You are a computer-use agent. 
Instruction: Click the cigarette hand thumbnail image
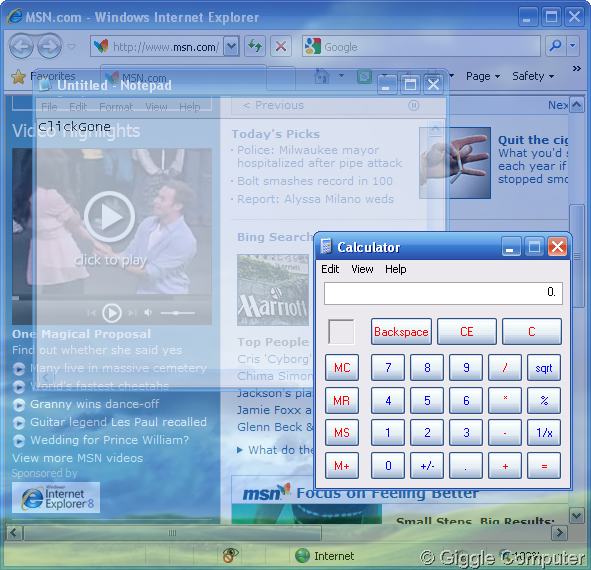455,163
